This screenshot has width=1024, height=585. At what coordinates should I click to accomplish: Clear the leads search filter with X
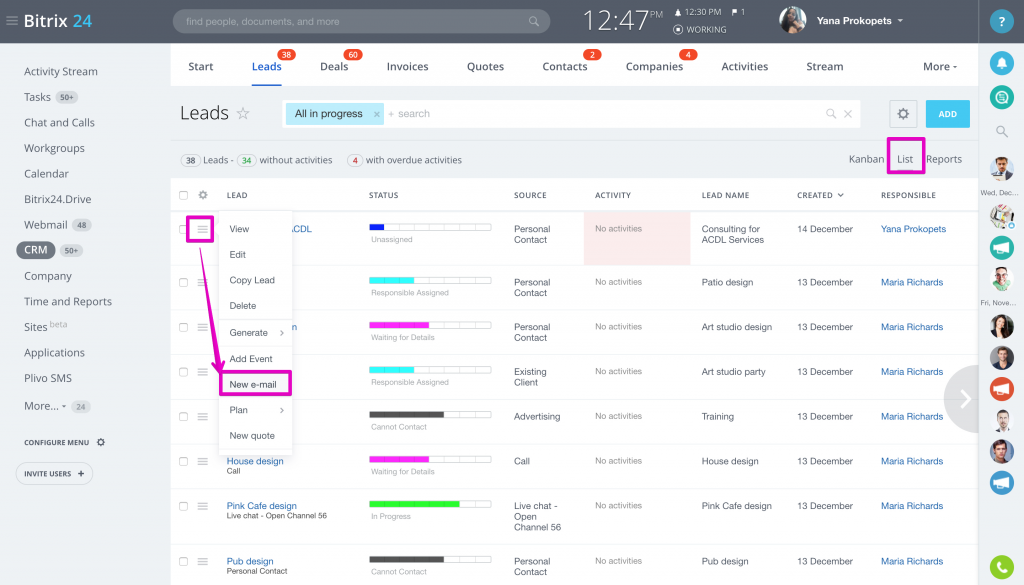click(x=848, y=114)
